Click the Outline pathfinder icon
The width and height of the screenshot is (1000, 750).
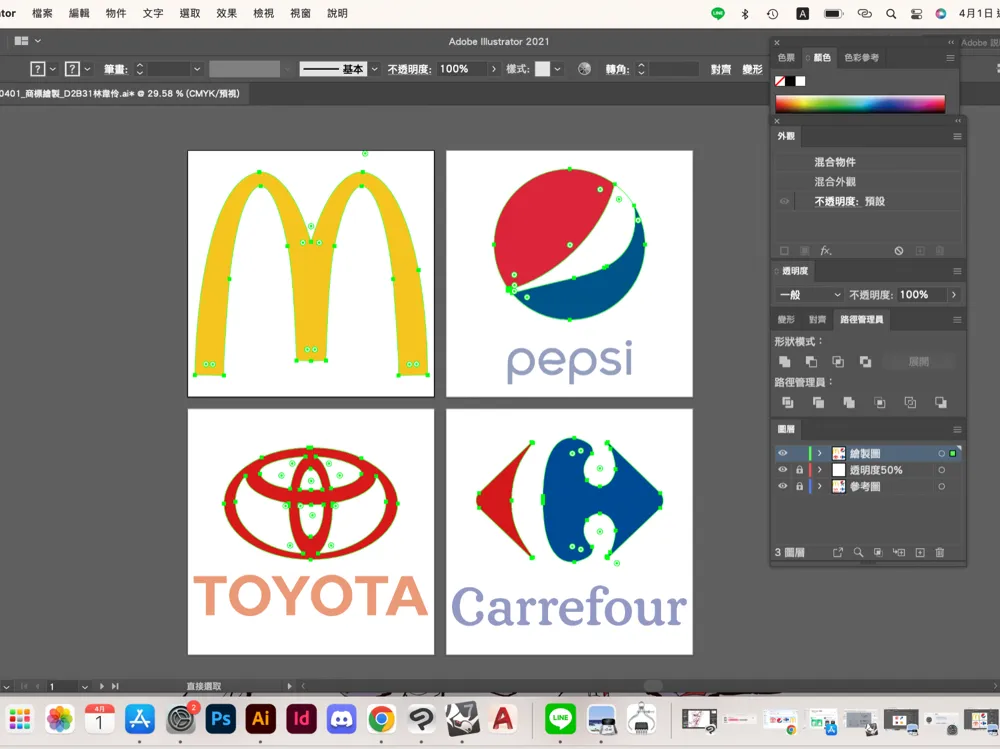910,402
